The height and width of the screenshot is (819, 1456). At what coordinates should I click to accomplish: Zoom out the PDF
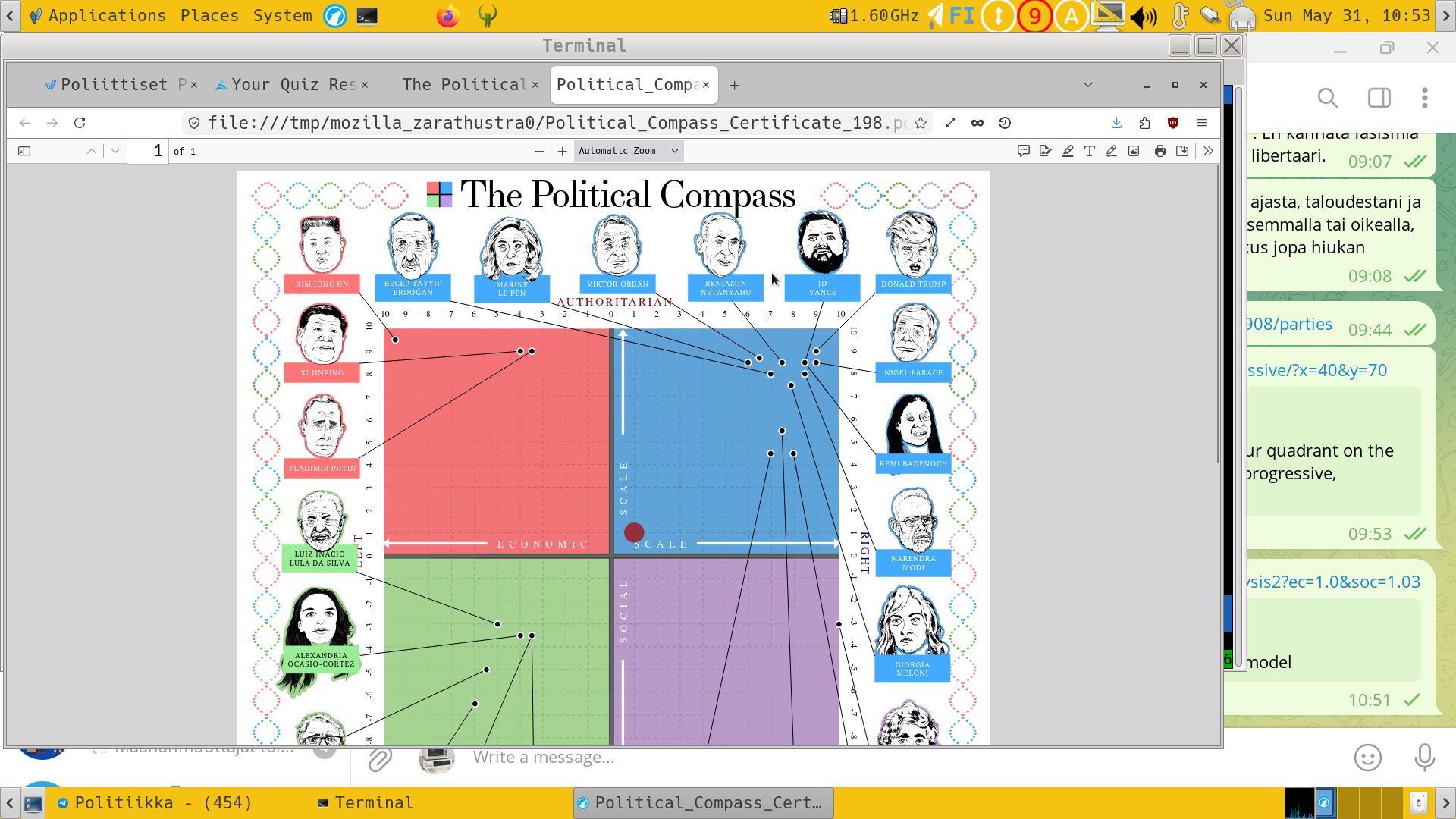[539, 151]
